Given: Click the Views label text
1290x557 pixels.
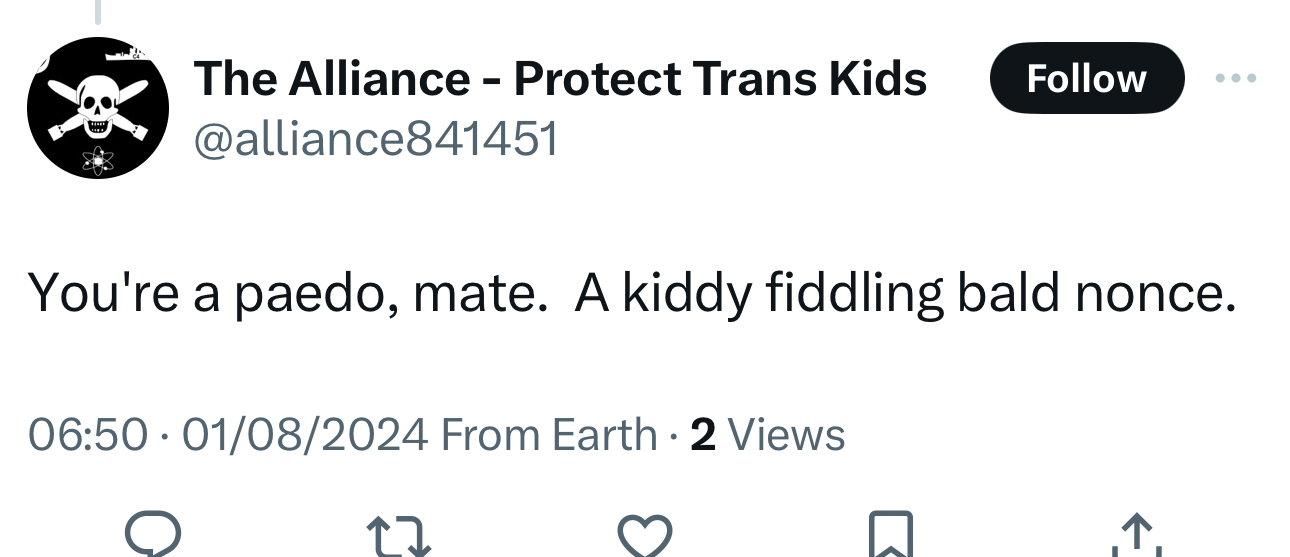Looking at the screenshot, I should 786,435.
